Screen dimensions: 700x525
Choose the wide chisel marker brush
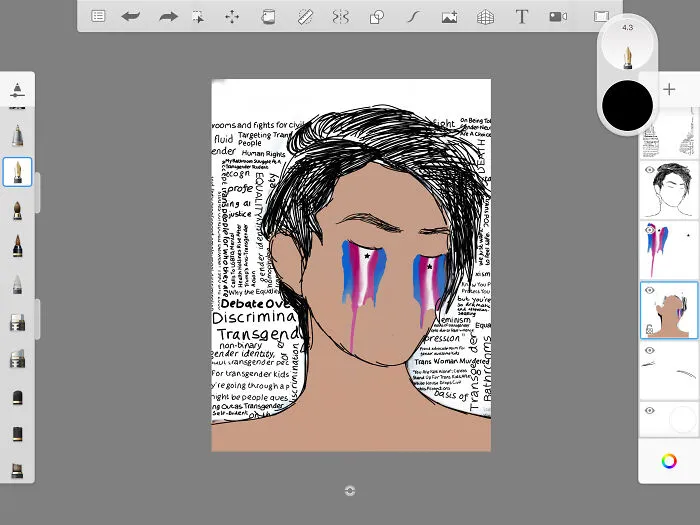[17, 322]
